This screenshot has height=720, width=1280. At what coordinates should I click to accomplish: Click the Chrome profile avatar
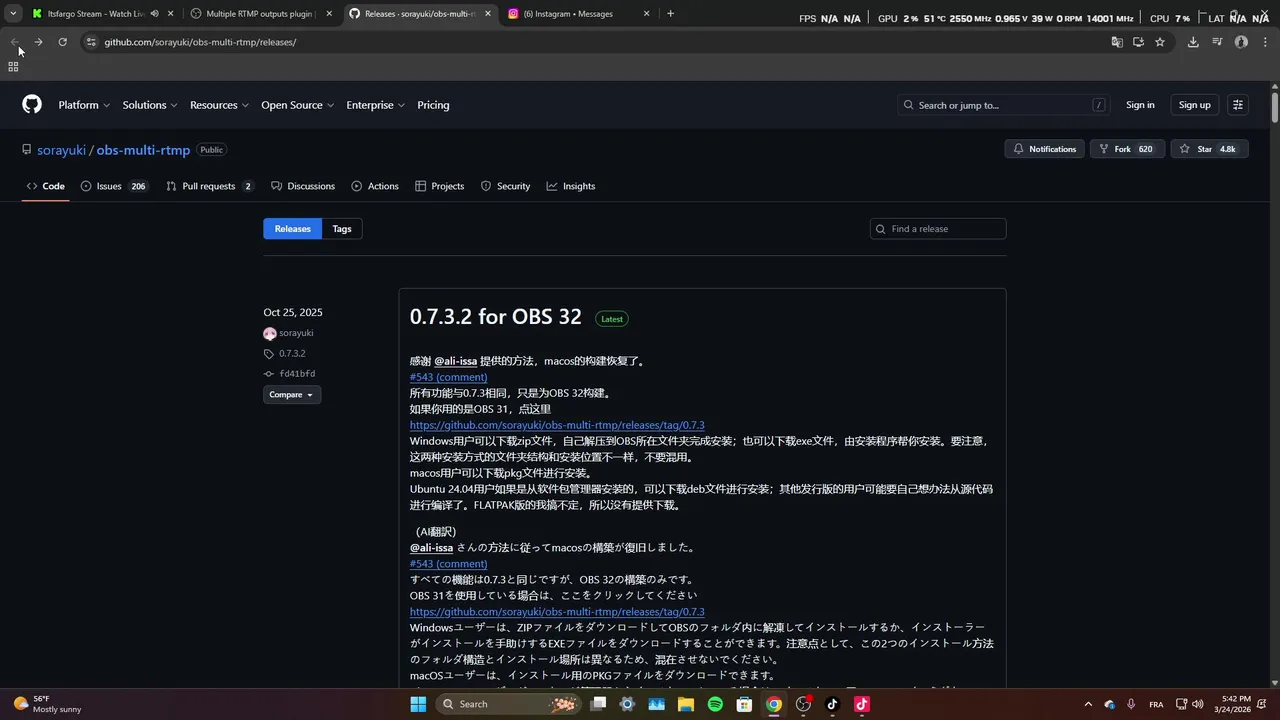[x=1241, y=42]
